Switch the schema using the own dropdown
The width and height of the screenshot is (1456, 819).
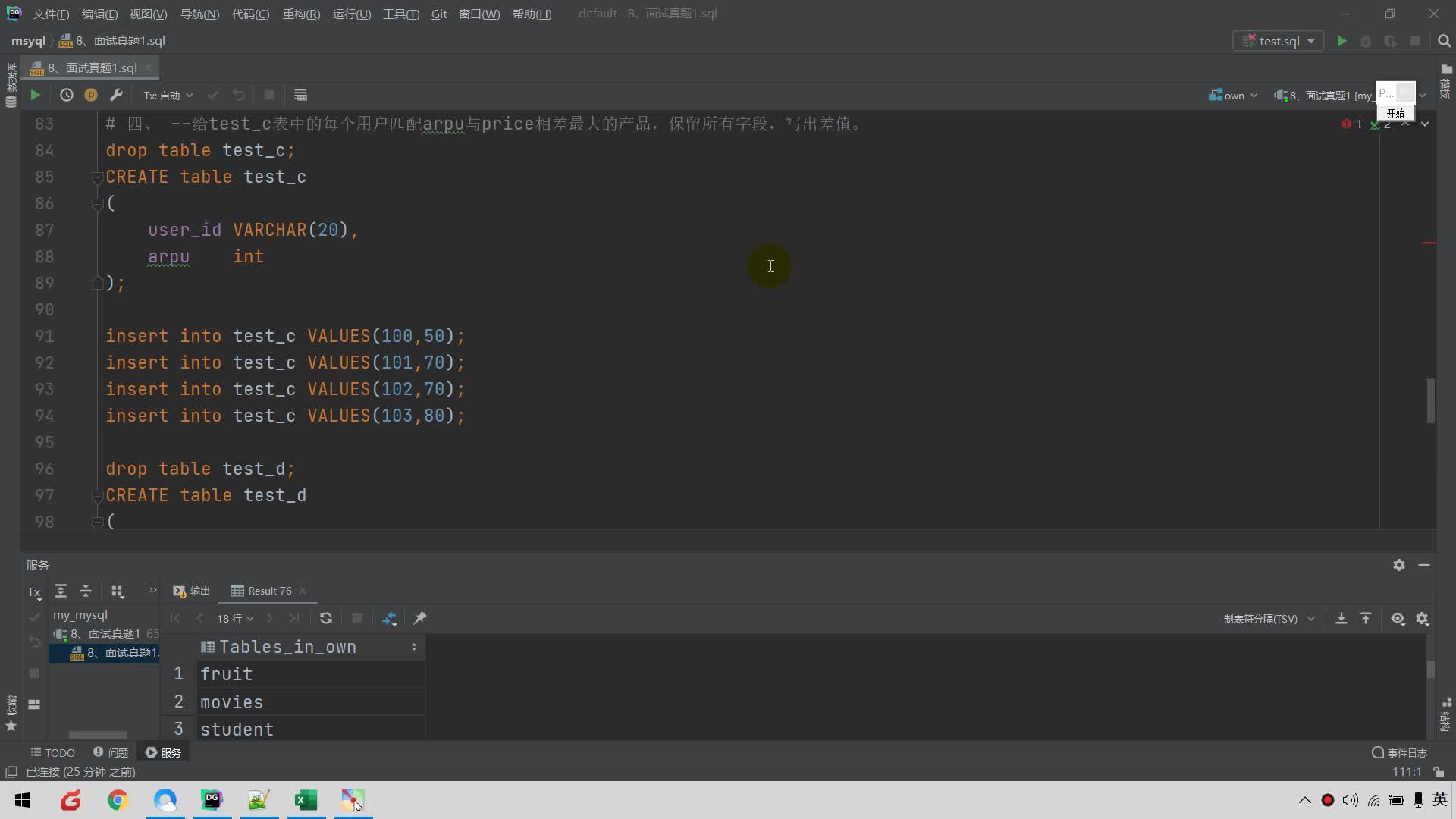coord(1233,96)
